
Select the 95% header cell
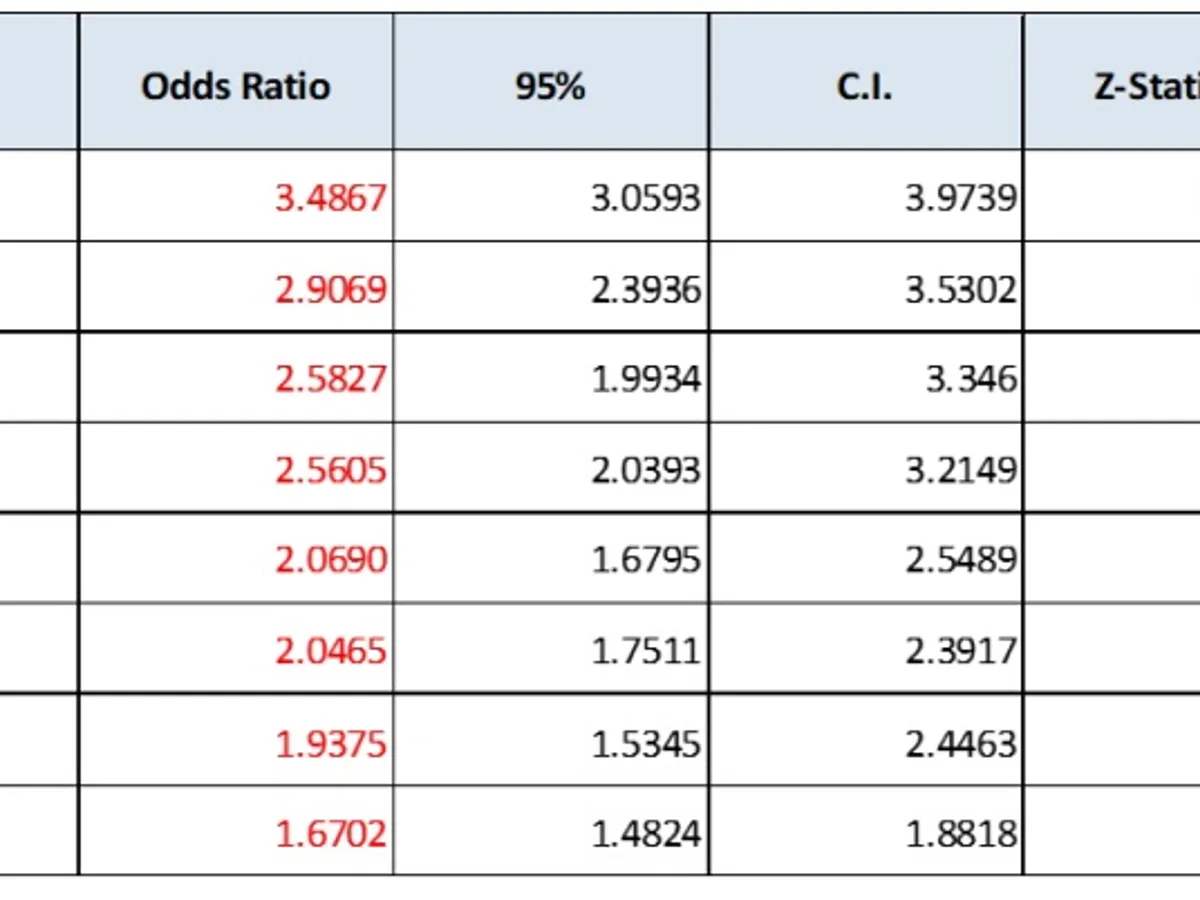pyautogui.click(x=550, y=87)
